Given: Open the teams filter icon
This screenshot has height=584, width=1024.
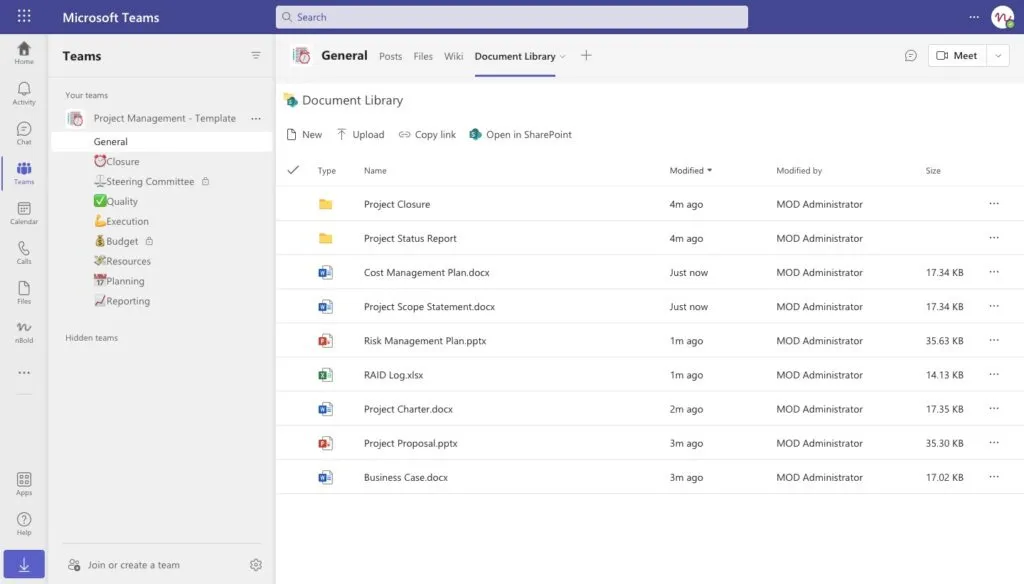Looking at the screenshot, I should point(256,56).
